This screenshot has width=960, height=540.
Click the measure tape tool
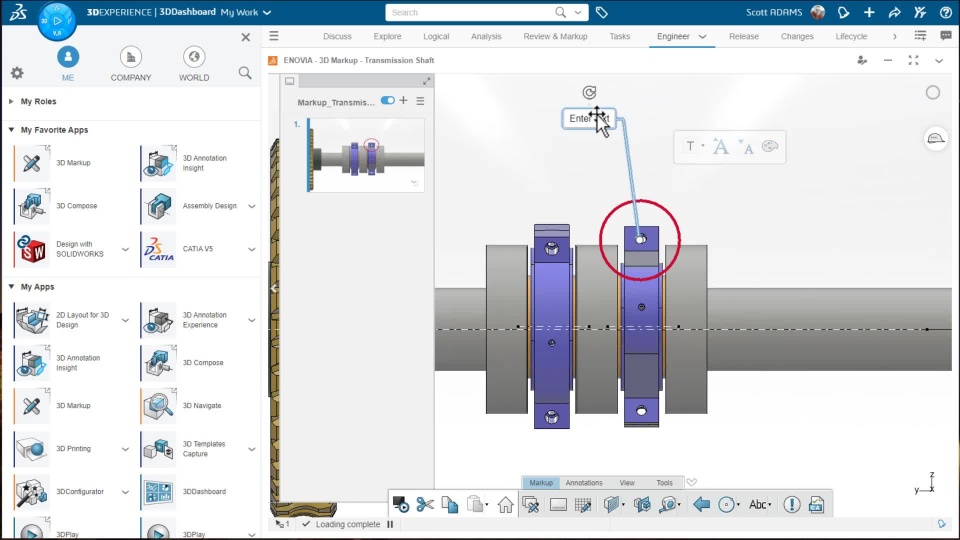(668, 504)
